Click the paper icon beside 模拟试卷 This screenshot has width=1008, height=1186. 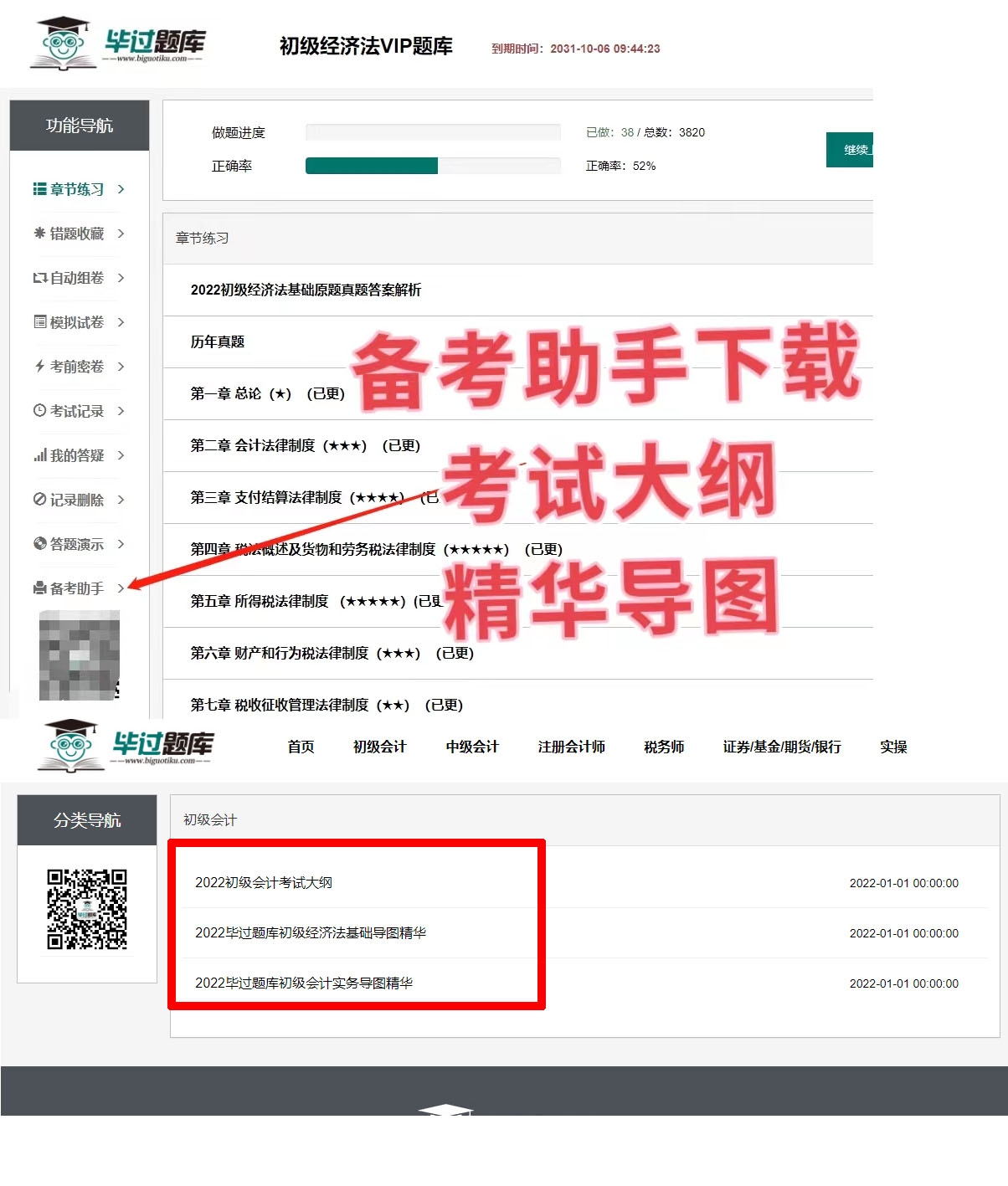[39, 322]
